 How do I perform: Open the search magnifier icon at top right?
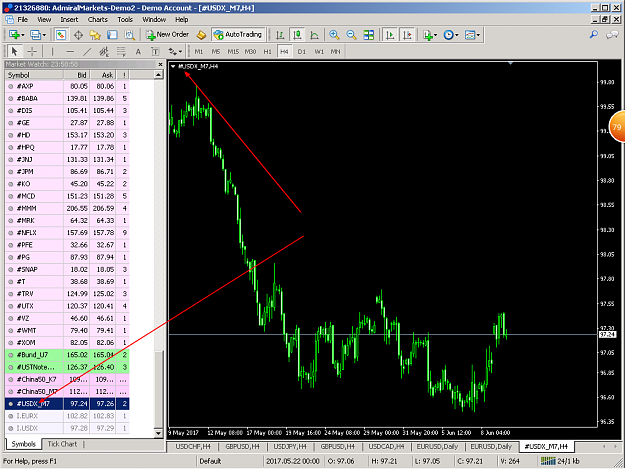point(594,35)
